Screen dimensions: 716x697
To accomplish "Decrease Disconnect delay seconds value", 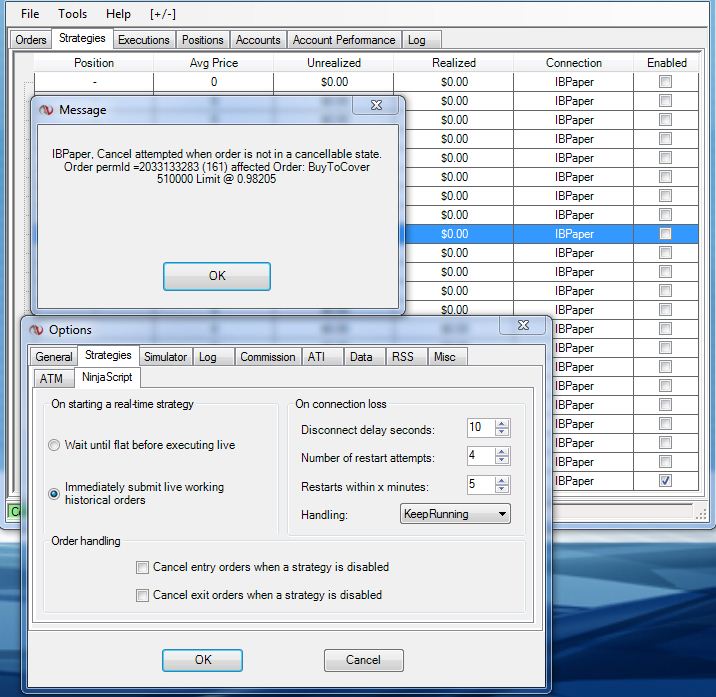I will point(502,432).
